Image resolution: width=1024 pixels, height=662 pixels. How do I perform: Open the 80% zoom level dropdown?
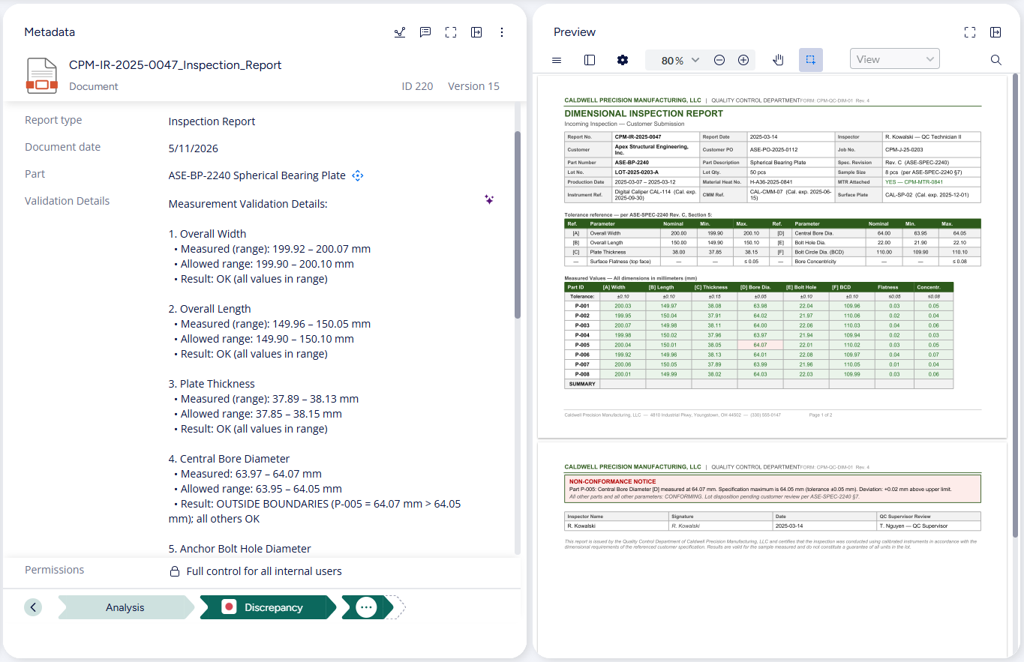[x=680, y=60]
